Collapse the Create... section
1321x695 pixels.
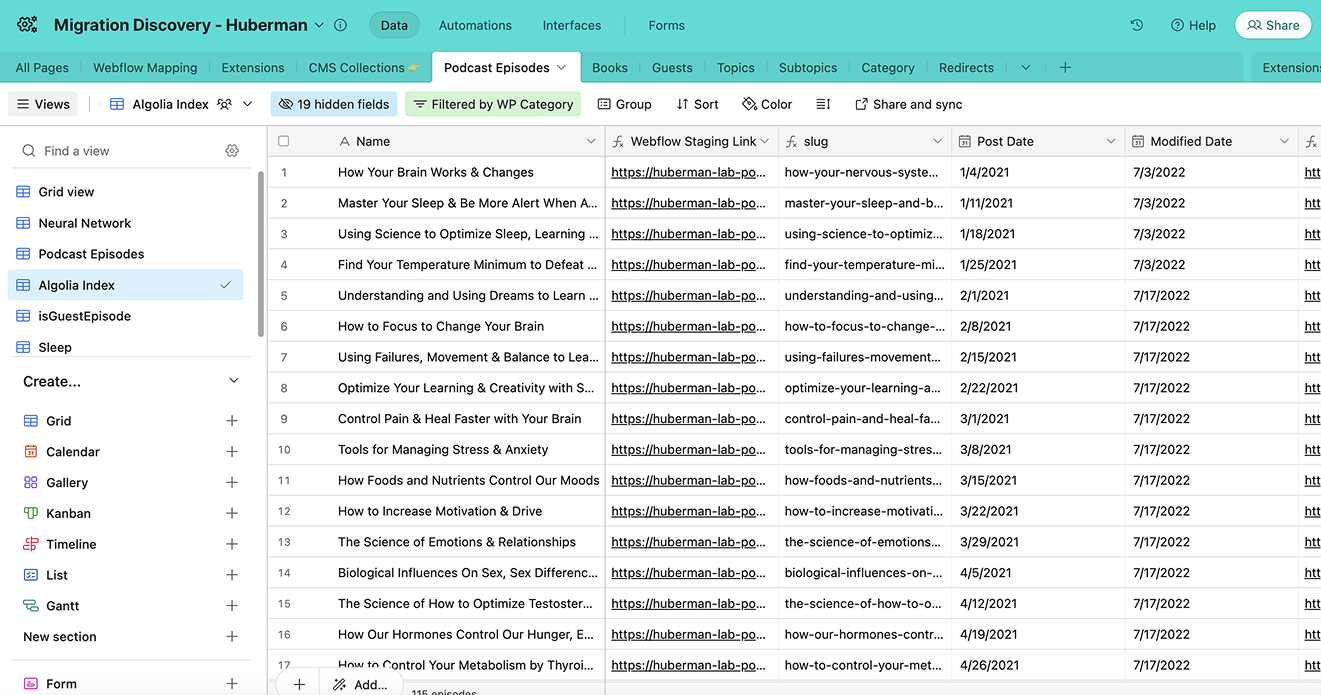pyautogui.click(x=234, y=381)
